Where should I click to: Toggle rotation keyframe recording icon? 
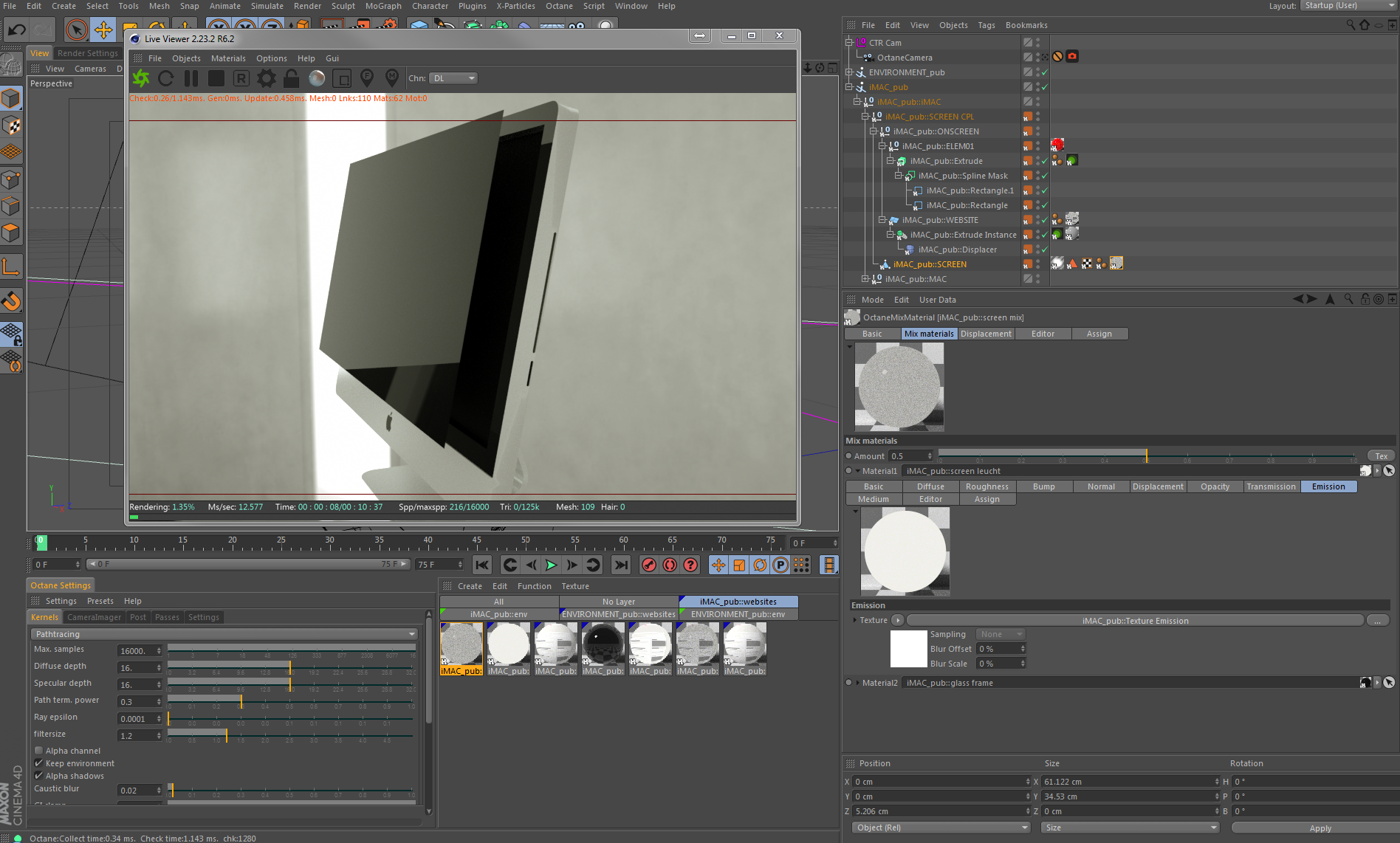point(760,565)
